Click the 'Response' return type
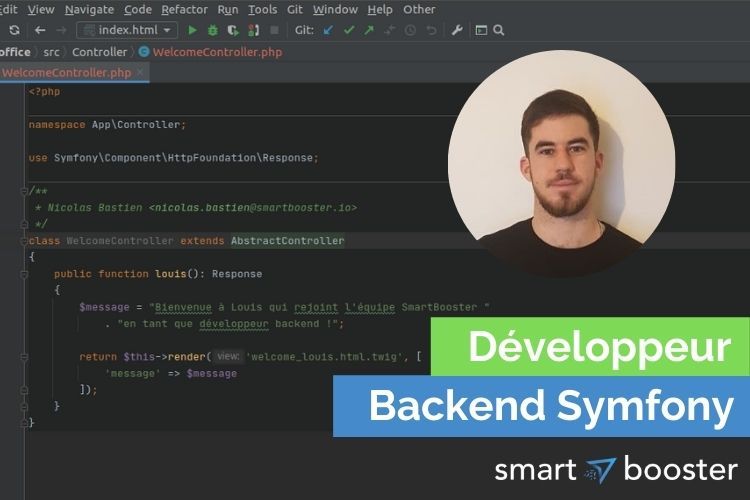 pos(237,274)
